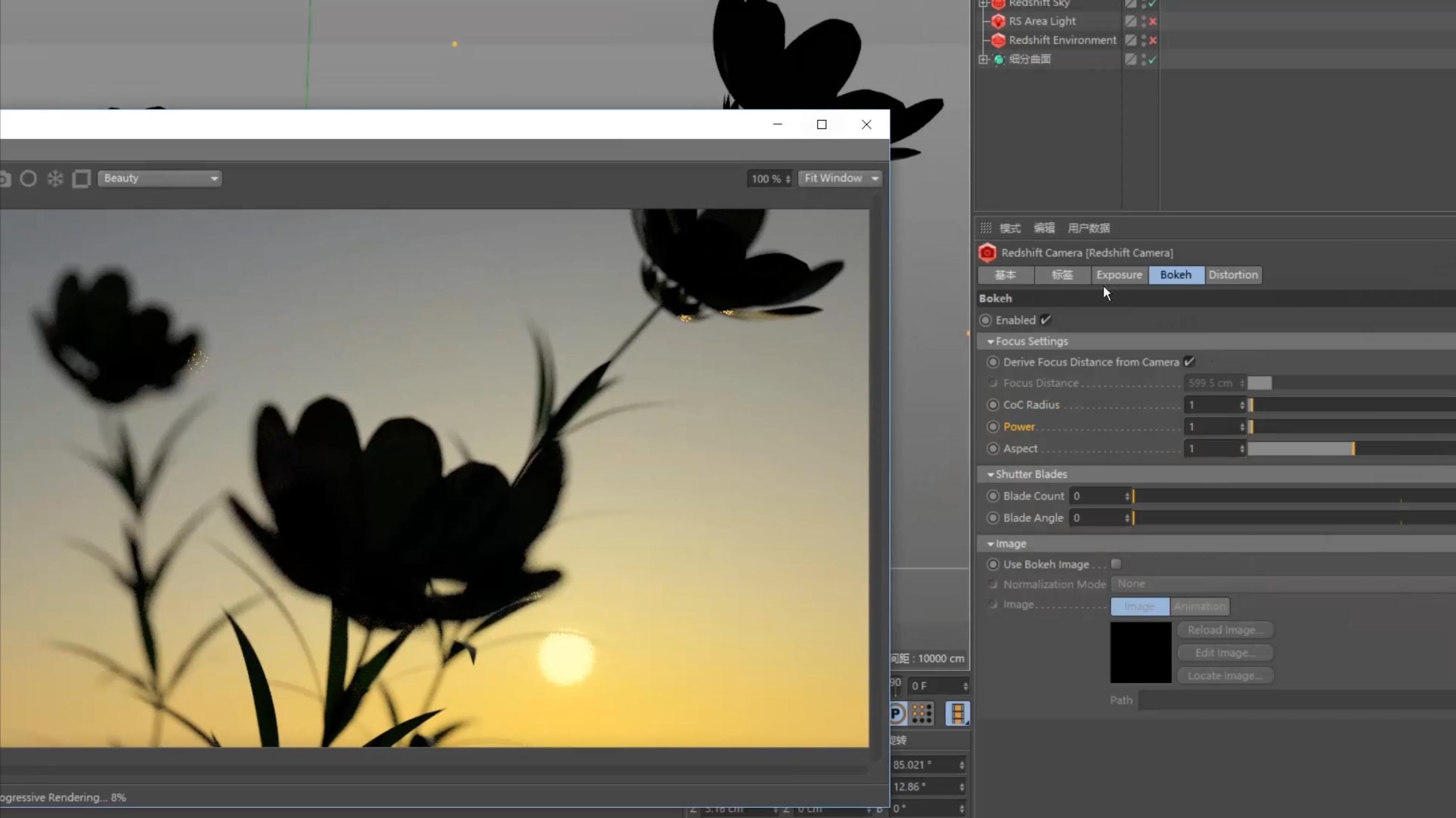Select the Bokeh tab in camera settings
The image size is (1456, 818).
pyautogui.click(x=1175, y=274)
